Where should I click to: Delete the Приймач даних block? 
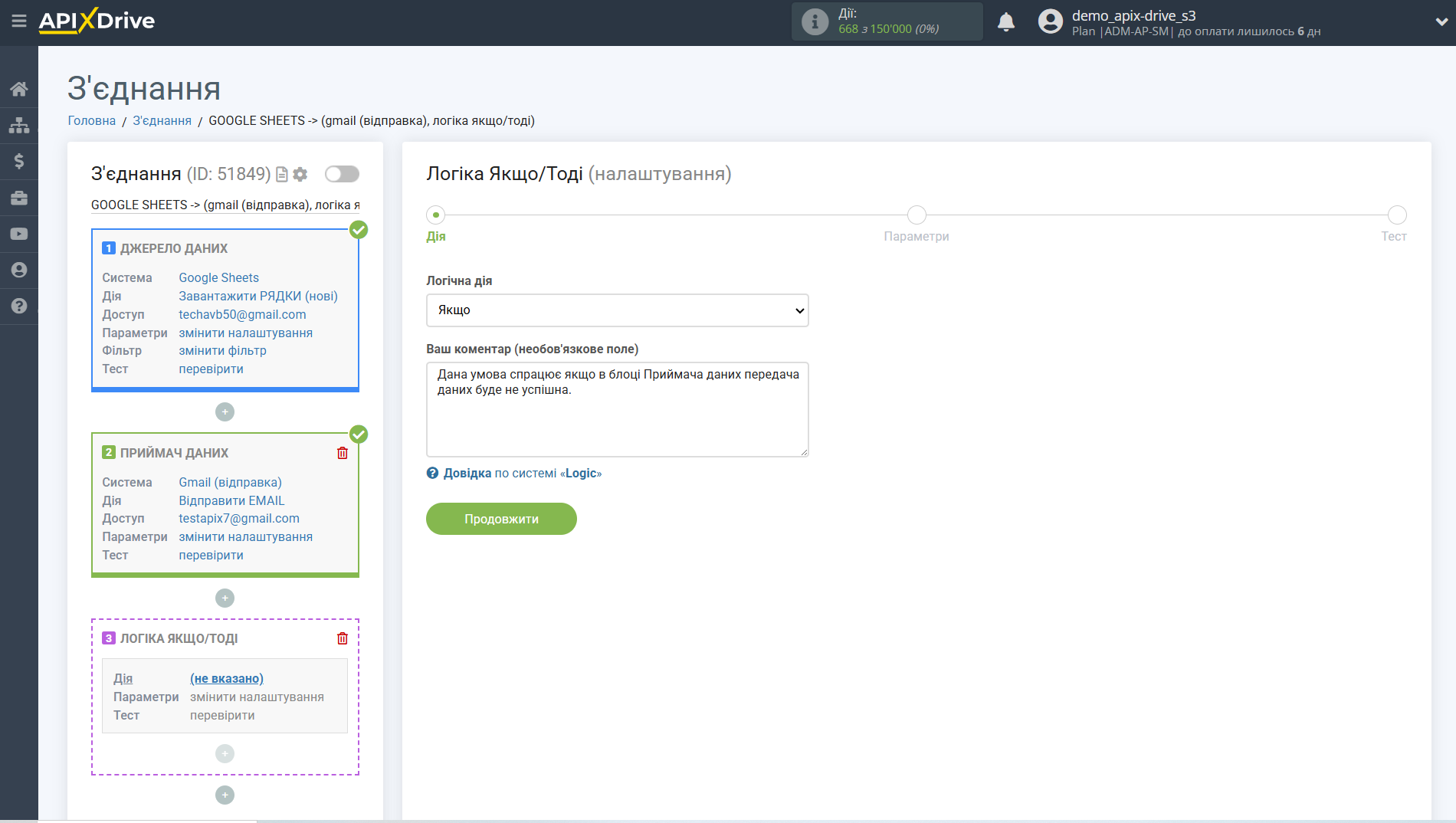point(343,453)
